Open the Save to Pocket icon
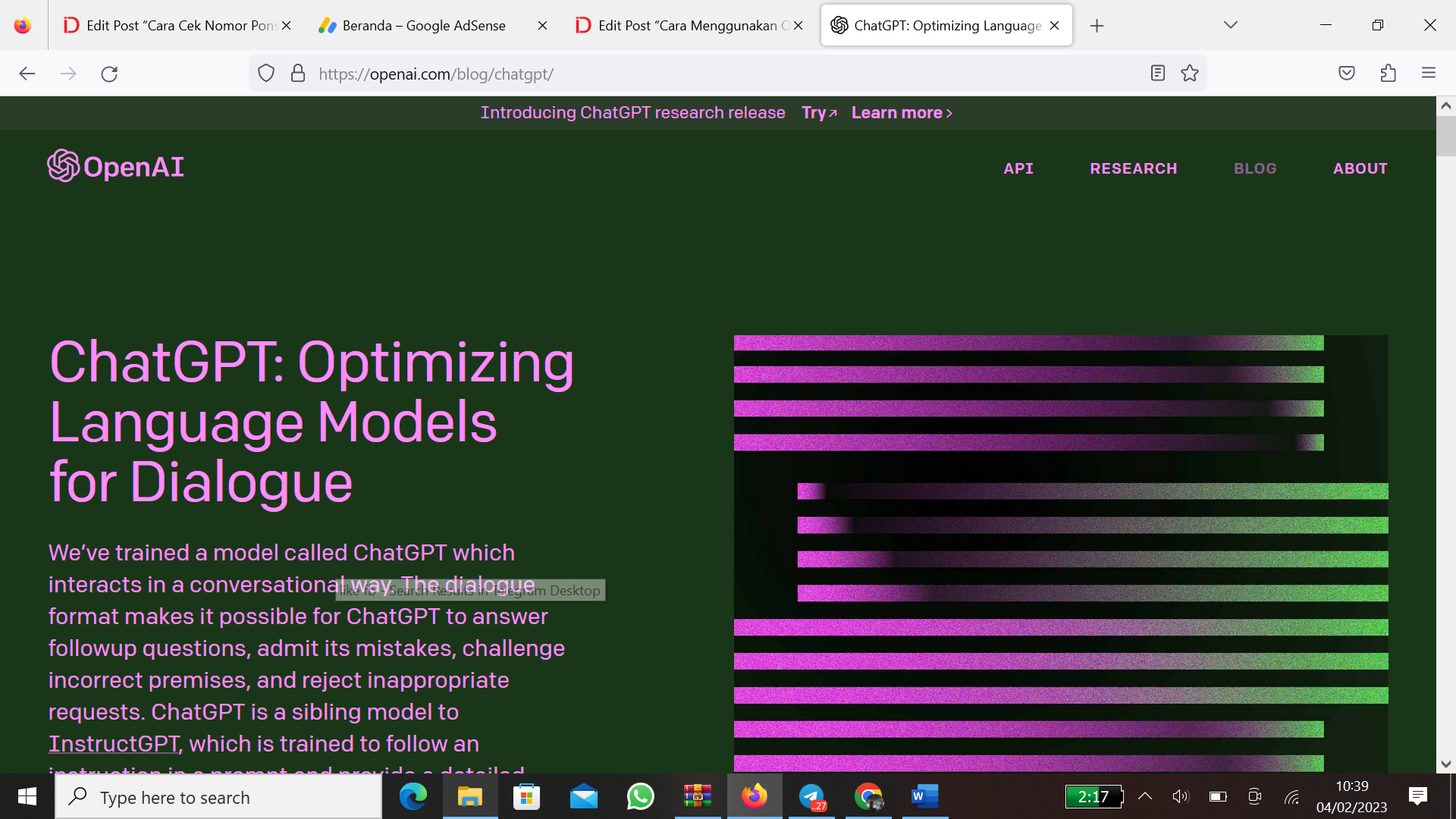This screenshot has width=1456, height=819. tap(1347, 74)
